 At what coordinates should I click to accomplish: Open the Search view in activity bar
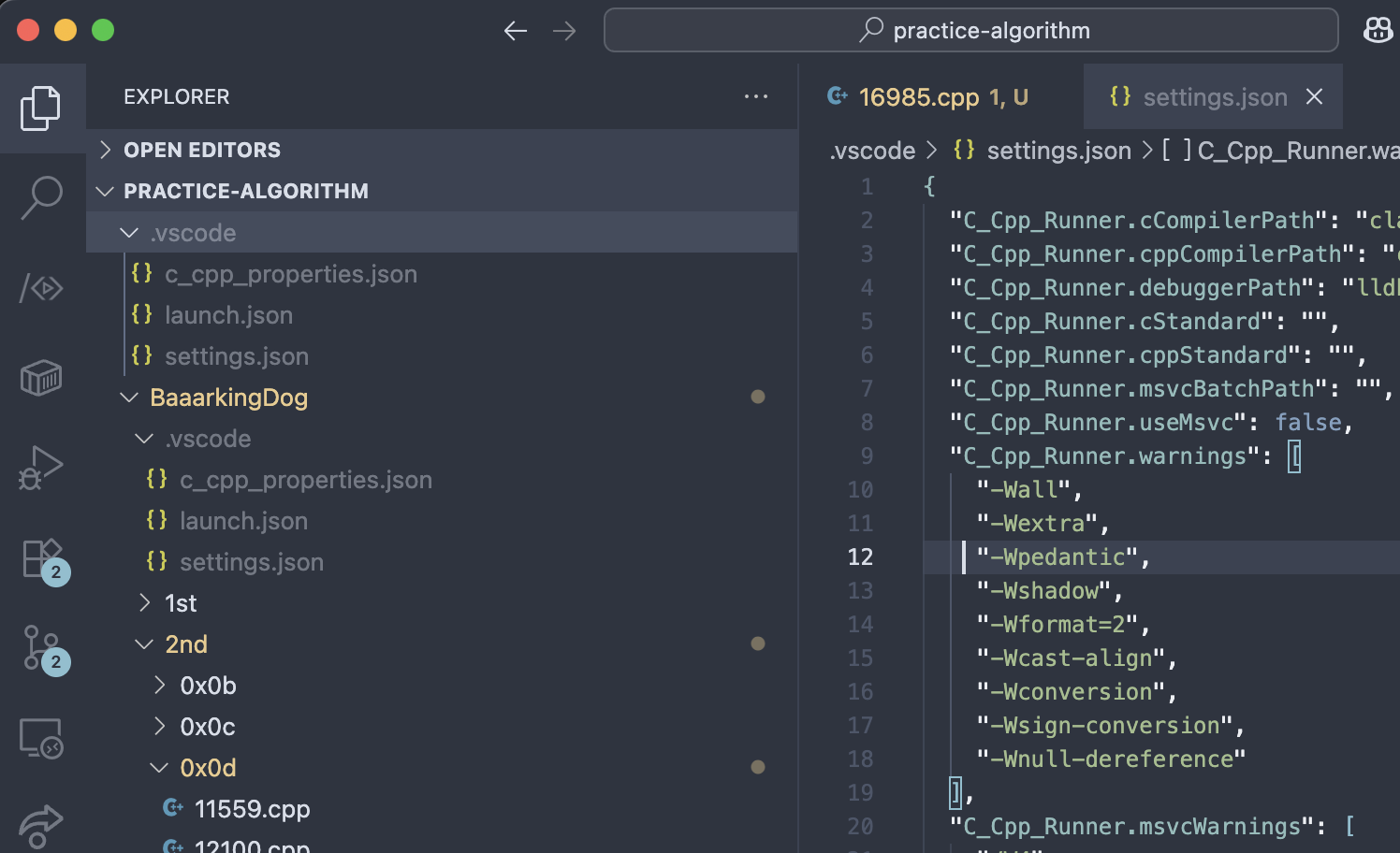(x=42, y=197)
